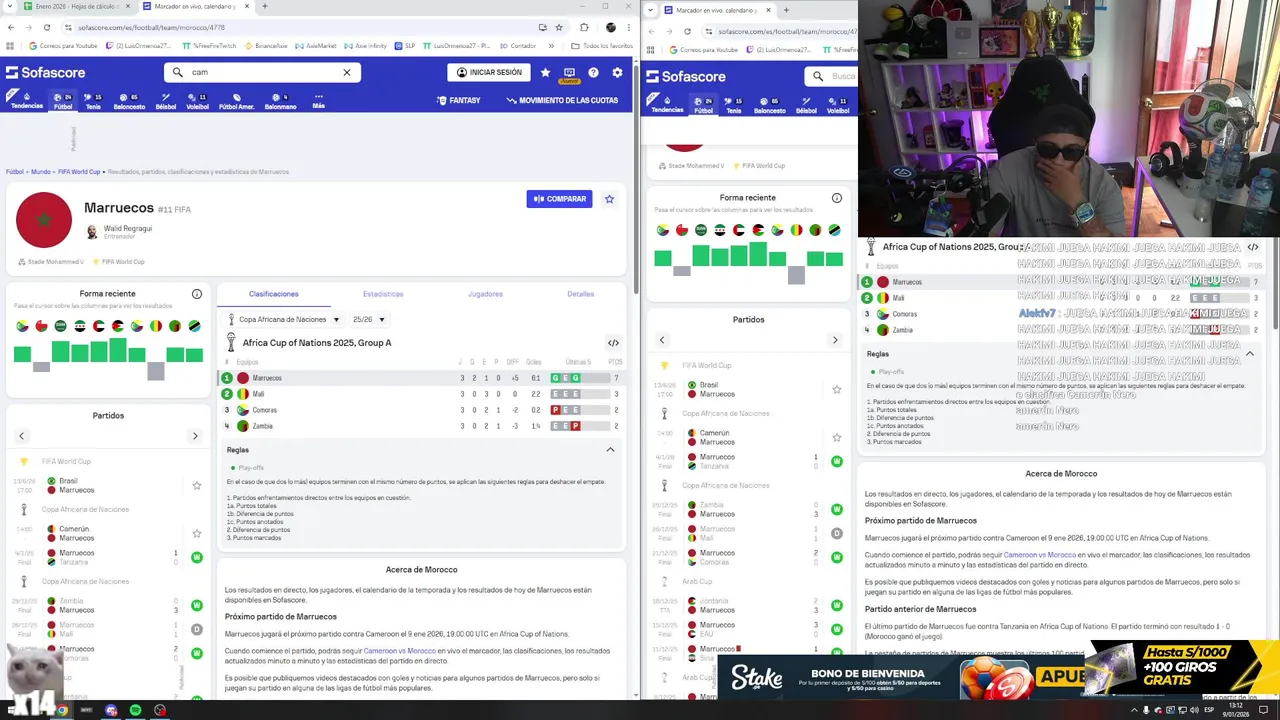
Task: Open the Más sports menu
Action: tap(318, 101)
